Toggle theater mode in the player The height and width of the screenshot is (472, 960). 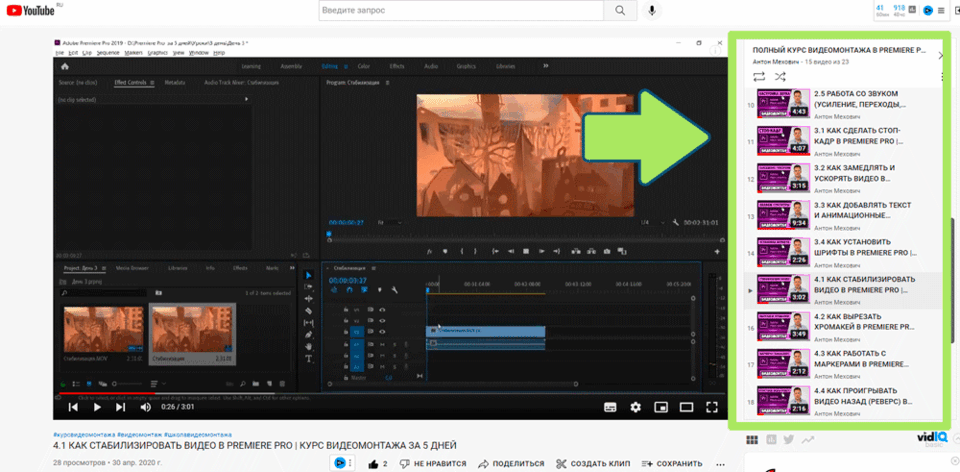(x=686, y=406)
